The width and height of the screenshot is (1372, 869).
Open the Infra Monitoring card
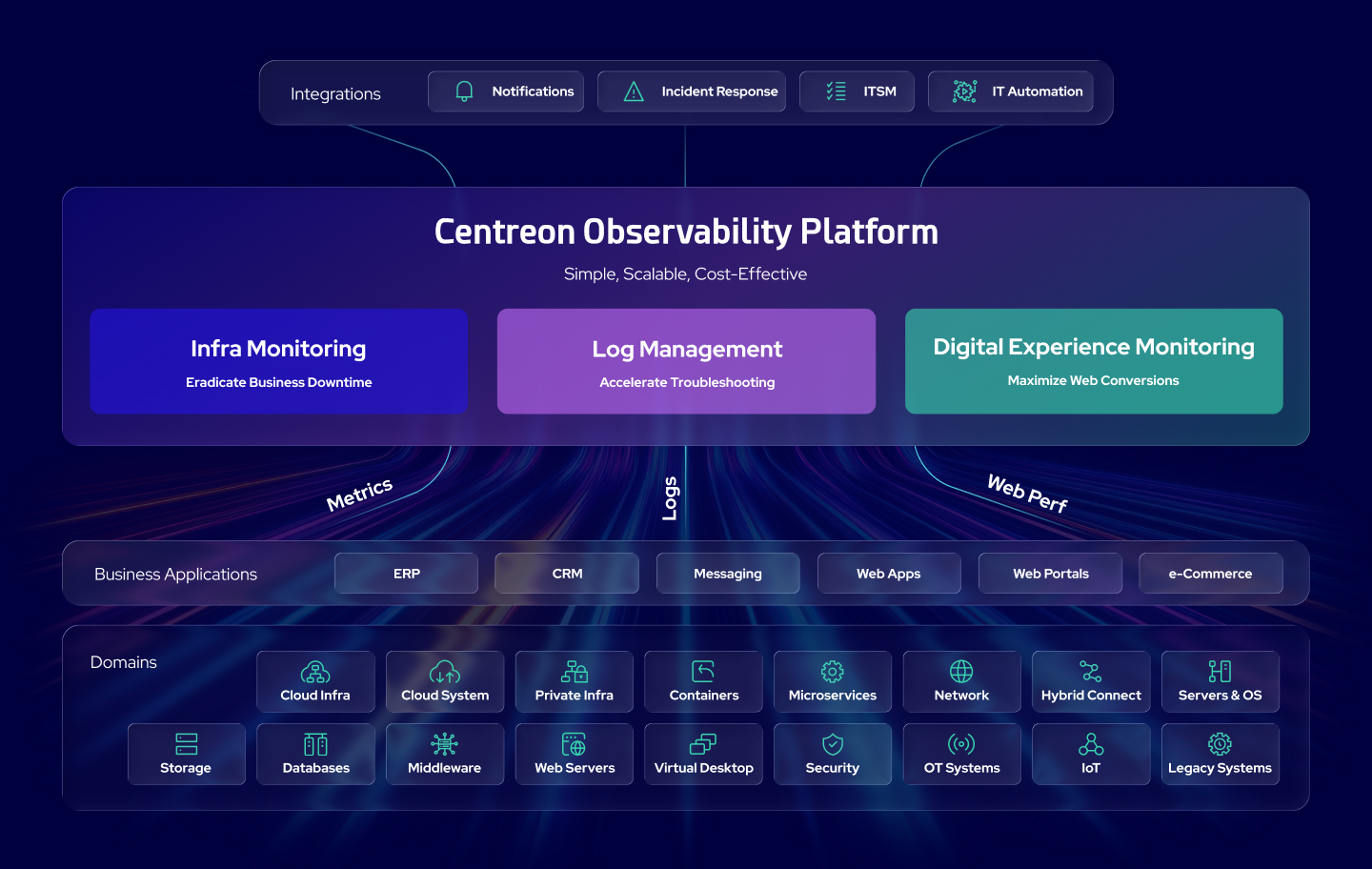(x=279, y=361)
